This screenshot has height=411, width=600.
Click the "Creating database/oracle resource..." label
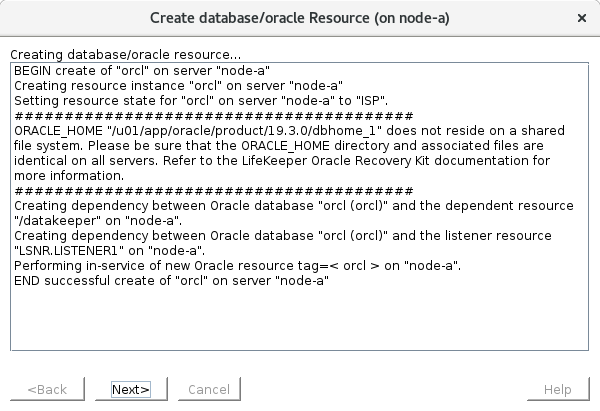pos(125,54)
